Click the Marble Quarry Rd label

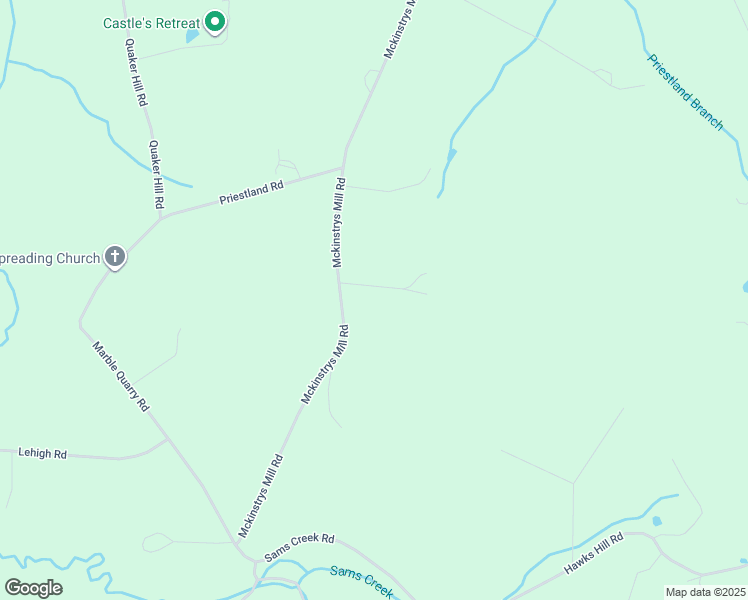click(121, 376)
